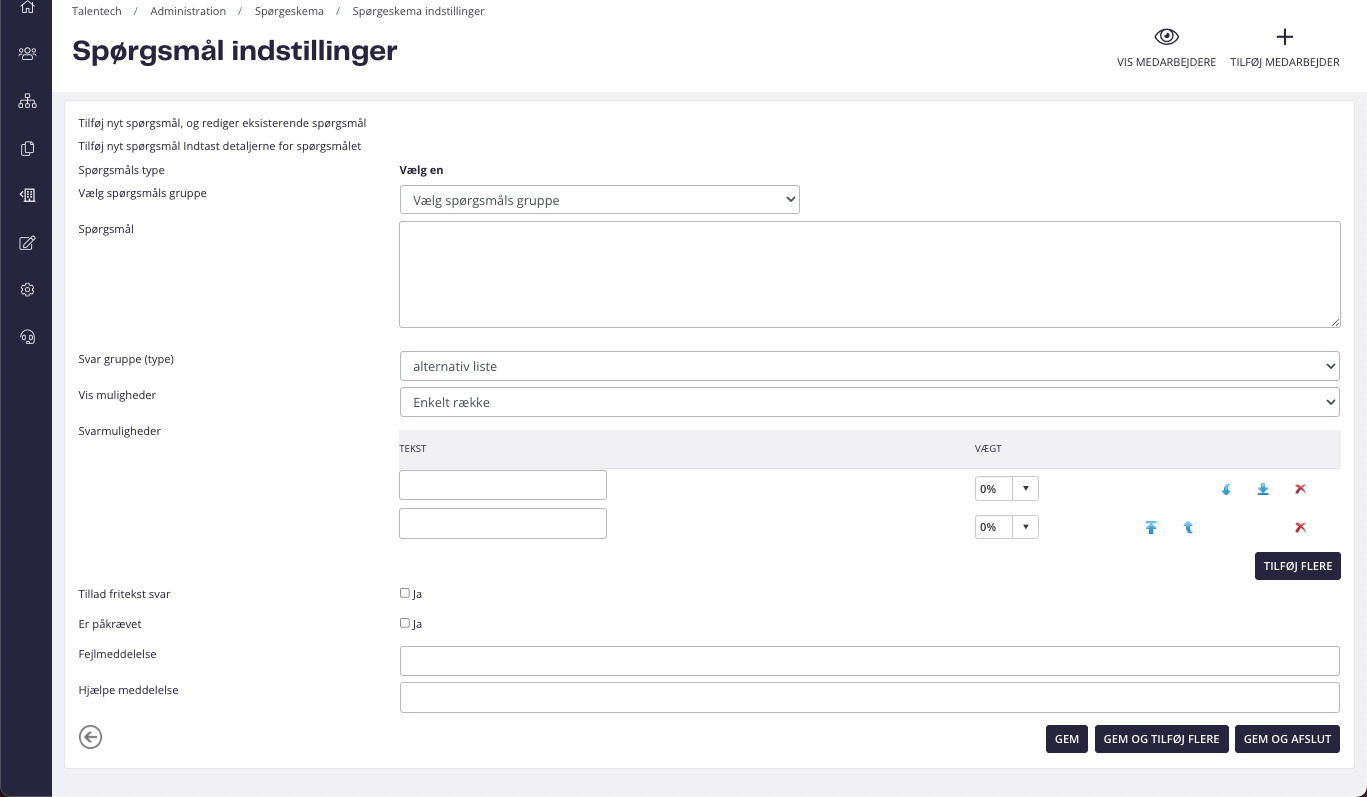Image resolution: width=1367 pixels, height=797 pixels.
Task: Open the Vælg spørgsmåls gruppe dropdown
Action: [599, 200]
